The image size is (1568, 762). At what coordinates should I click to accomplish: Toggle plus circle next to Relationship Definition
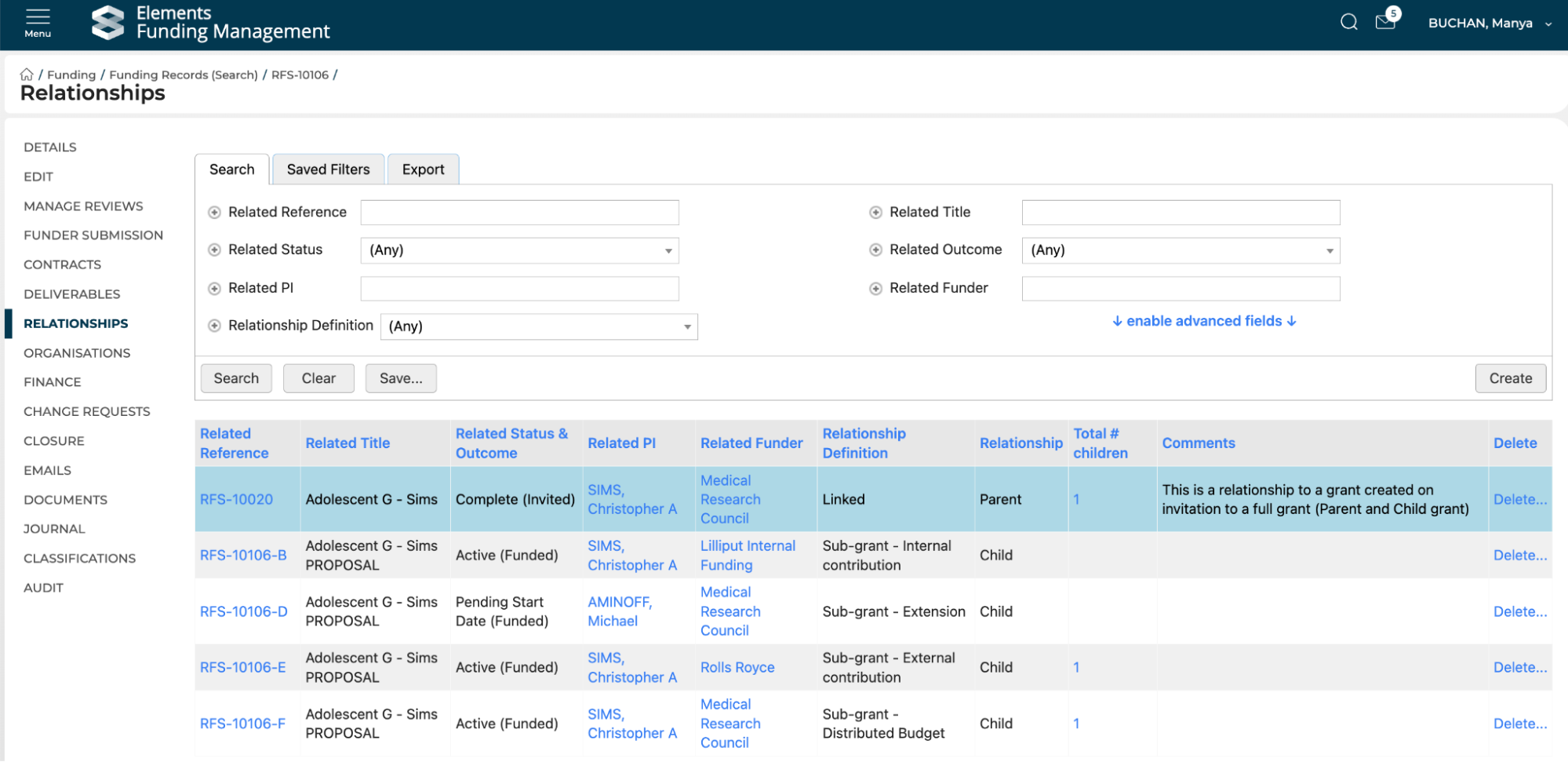coord(214,326)
